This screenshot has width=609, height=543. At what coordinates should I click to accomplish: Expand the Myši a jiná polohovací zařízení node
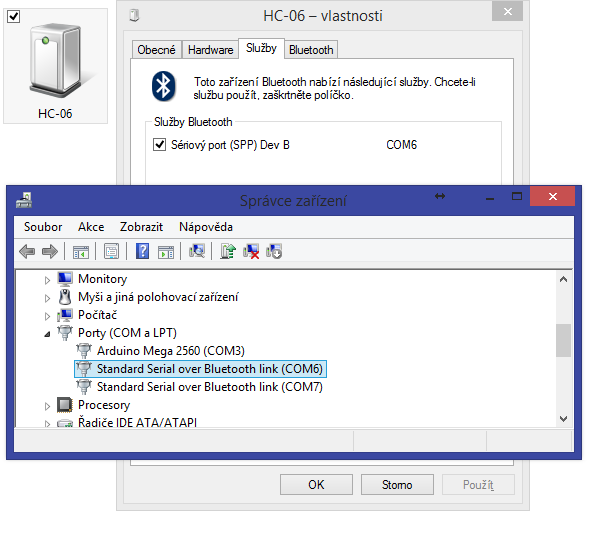[x=47, y=298]
